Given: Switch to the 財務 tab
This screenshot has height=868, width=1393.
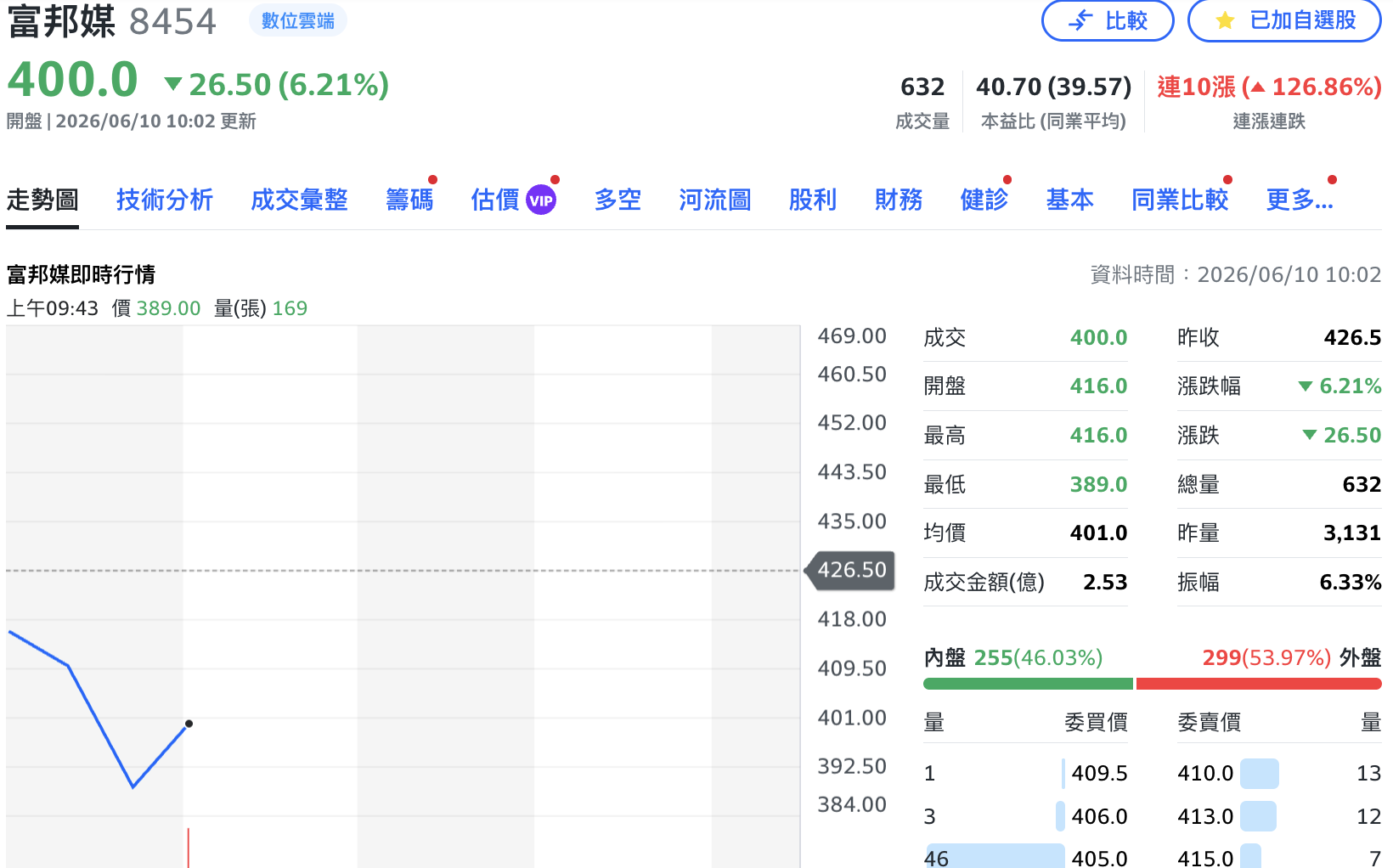Looking at the screenshot, I should tap(899, 200).
